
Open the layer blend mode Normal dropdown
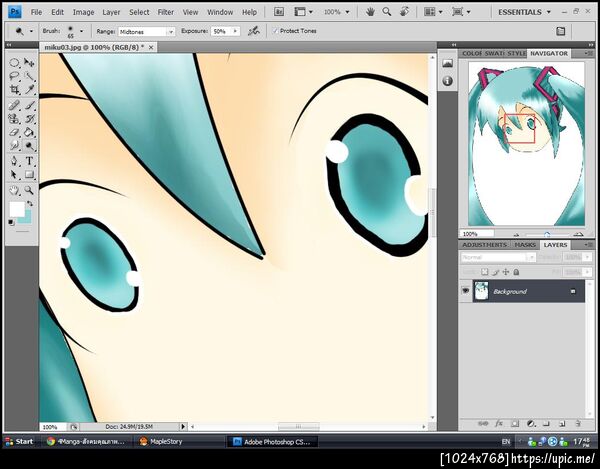tap(498, 257)
